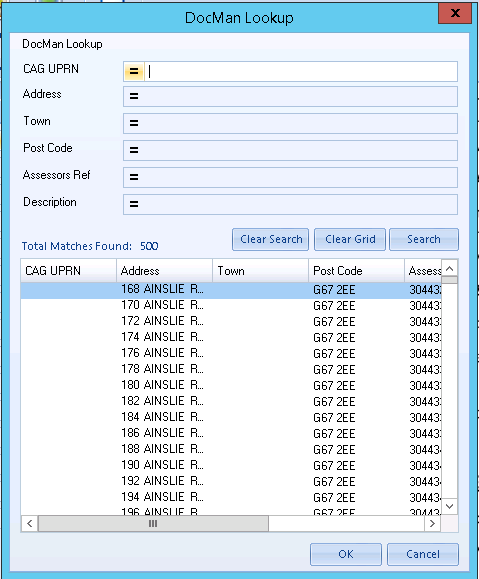
Task: Select the 192 AINSLIE R... row
Action: pyautogui.click(x=231, y=482)
